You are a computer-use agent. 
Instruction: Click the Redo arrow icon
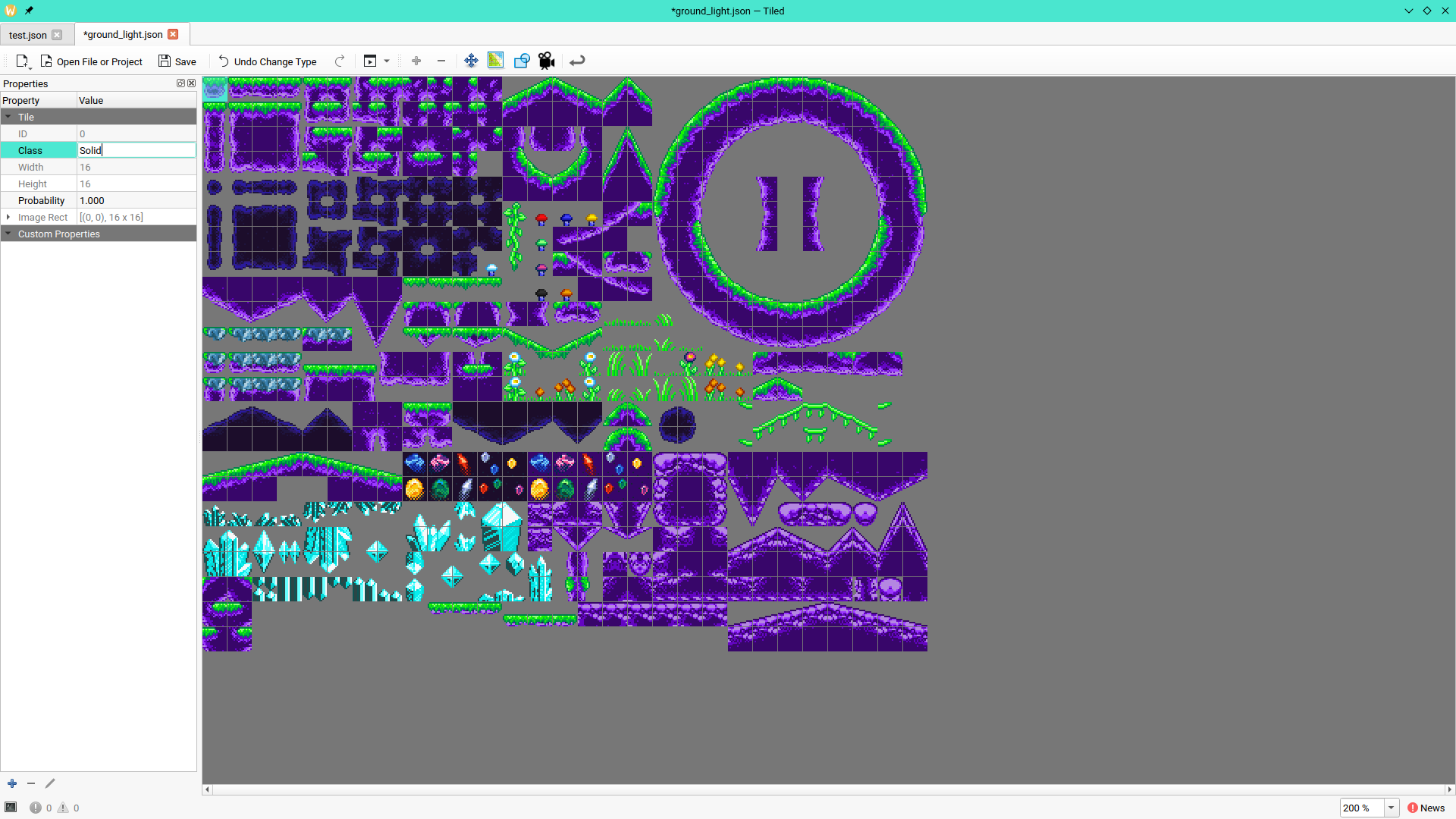[340, 61]
